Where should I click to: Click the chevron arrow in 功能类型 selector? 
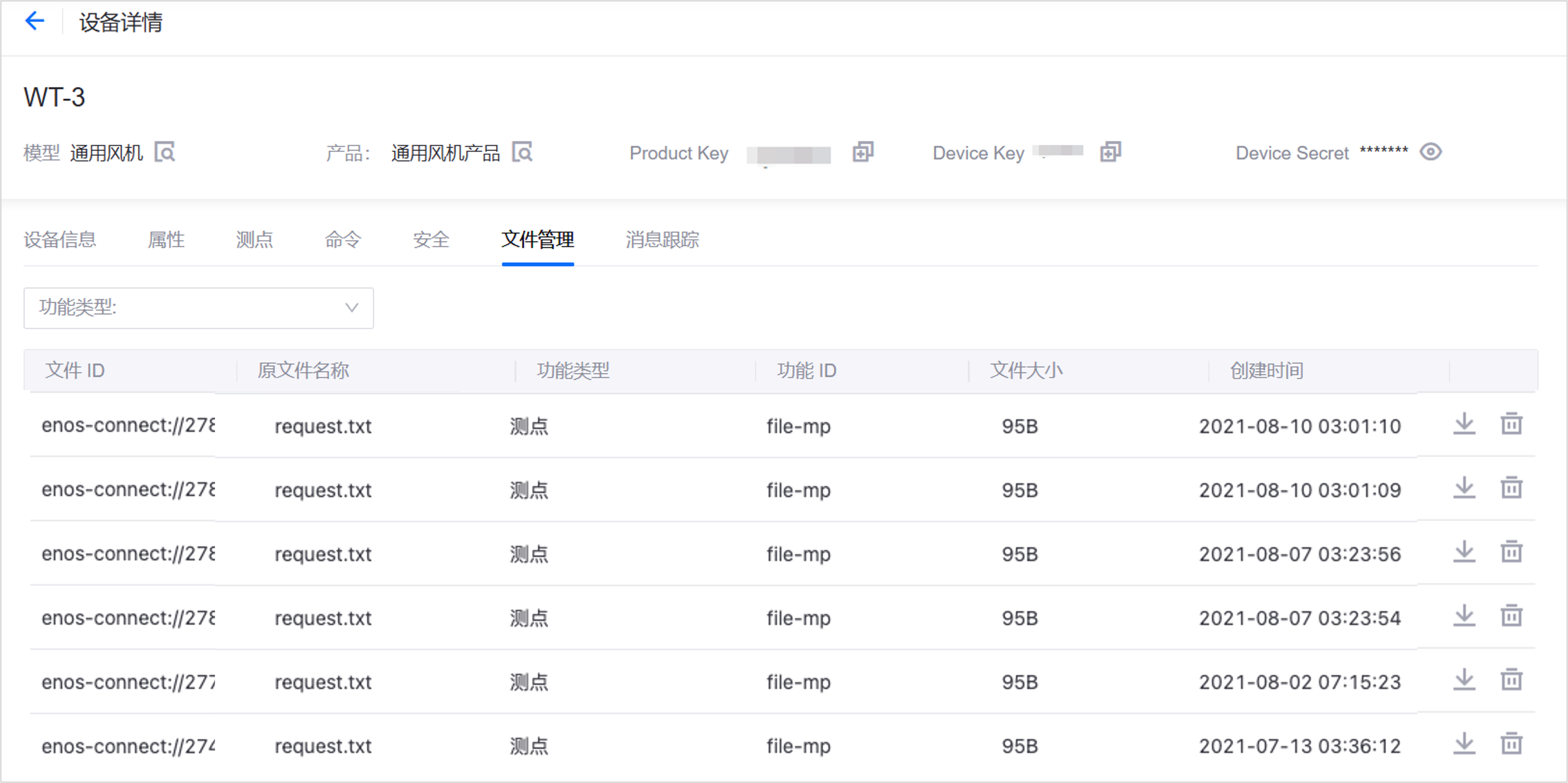click(351, 308)
